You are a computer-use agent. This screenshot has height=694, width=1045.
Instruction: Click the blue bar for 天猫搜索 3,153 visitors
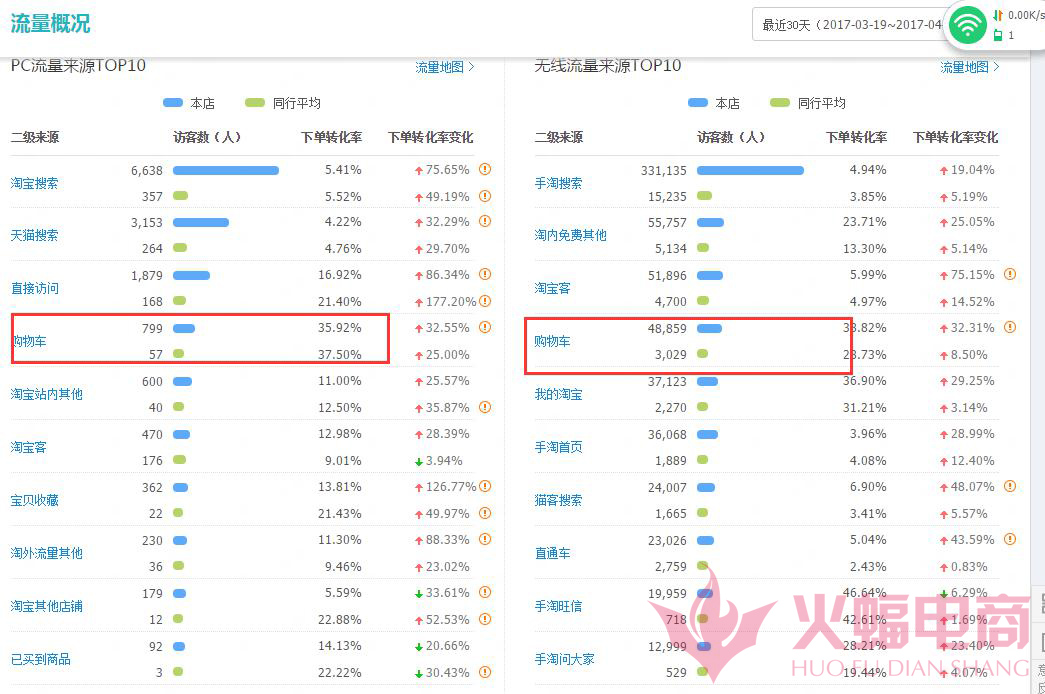coord(201,223)
